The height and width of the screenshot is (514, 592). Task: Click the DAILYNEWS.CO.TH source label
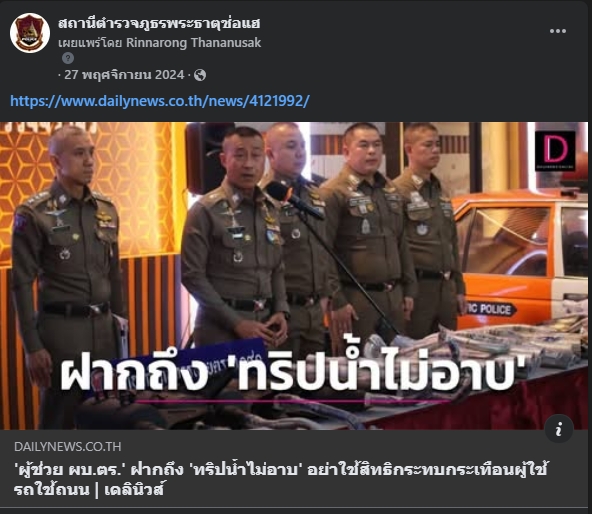68,446
